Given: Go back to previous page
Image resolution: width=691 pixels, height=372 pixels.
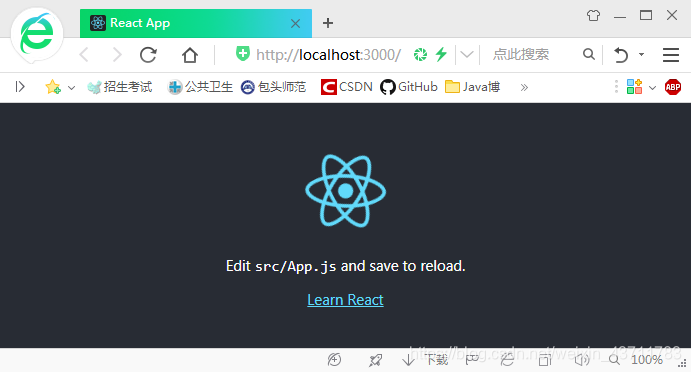Looking at the screenshot, I should tap(85, 55).
